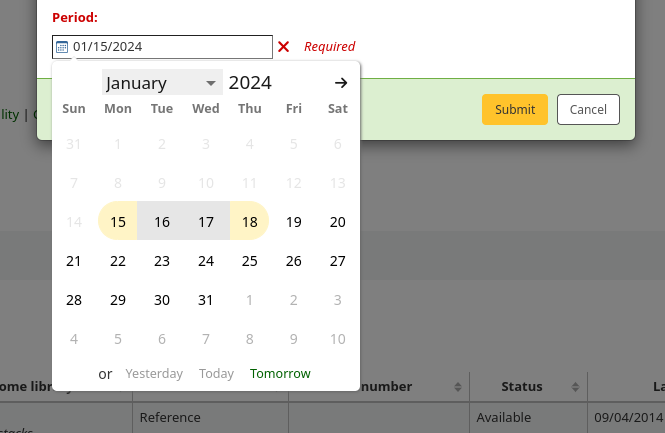Click the Period date input field
Viewport: 665px width, 433px height.
pyautogui.click(x=170, y=47)
